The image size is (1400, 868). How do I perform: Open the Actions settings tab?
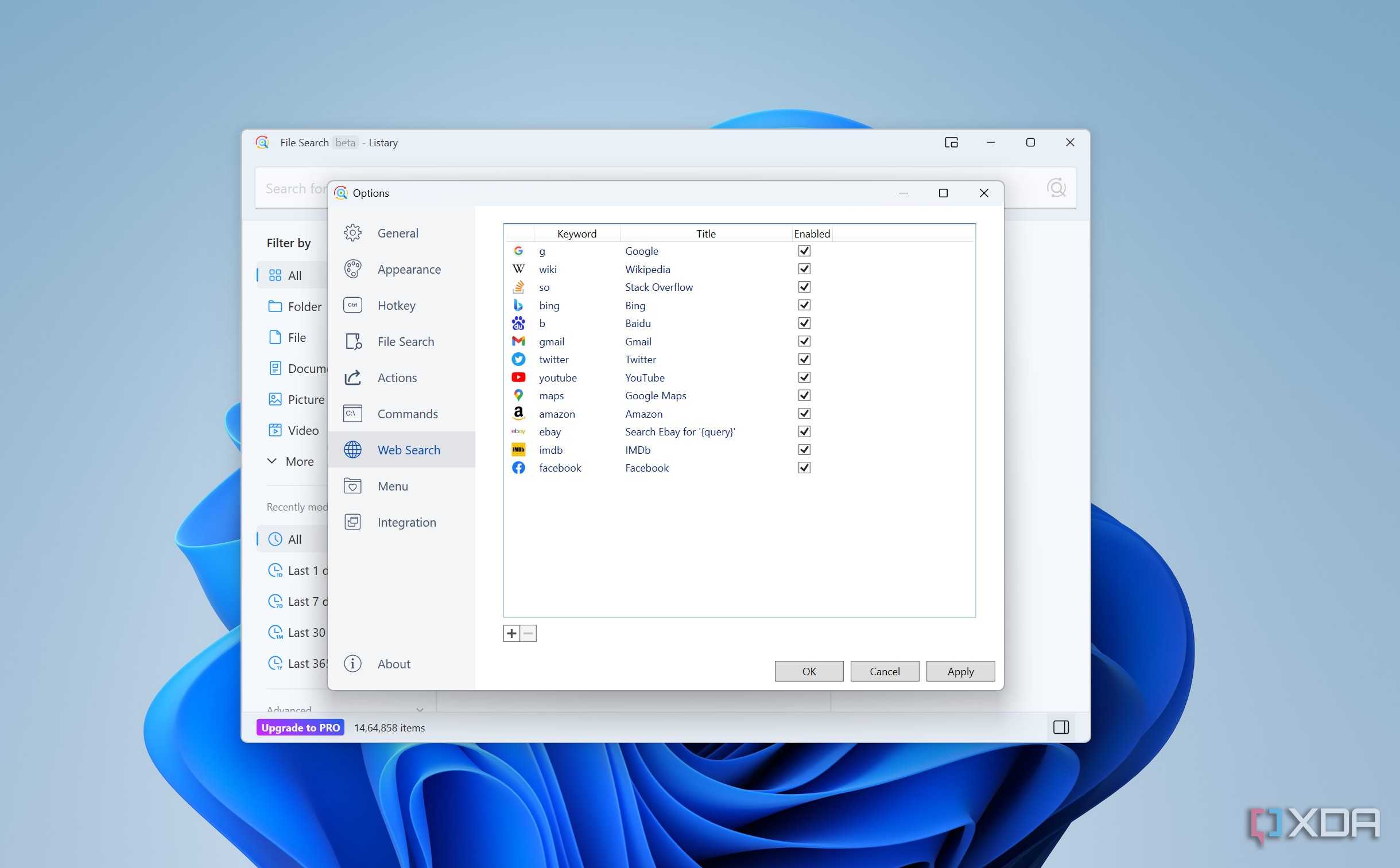click(401, 377)
